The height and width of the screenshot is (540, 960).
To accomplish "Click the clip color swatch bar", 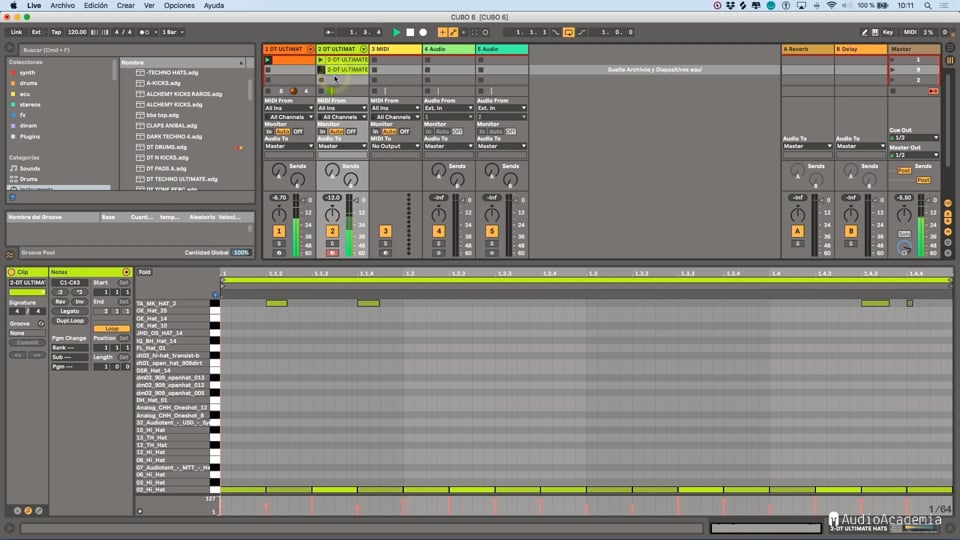I will 27,292.
